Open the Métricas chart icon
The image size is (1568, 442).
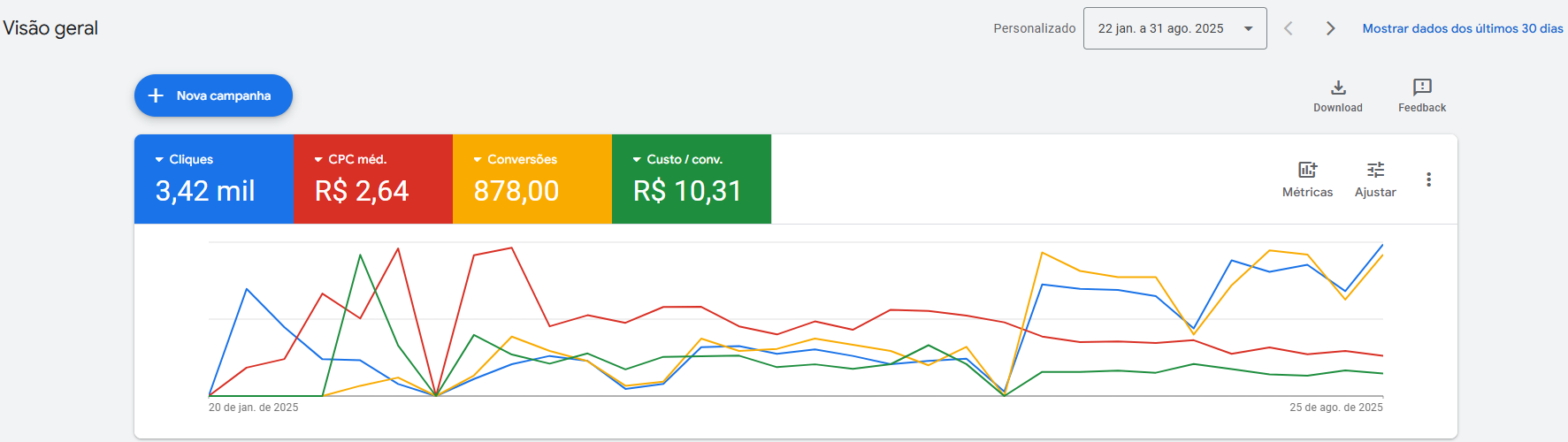pos(1307,170)
